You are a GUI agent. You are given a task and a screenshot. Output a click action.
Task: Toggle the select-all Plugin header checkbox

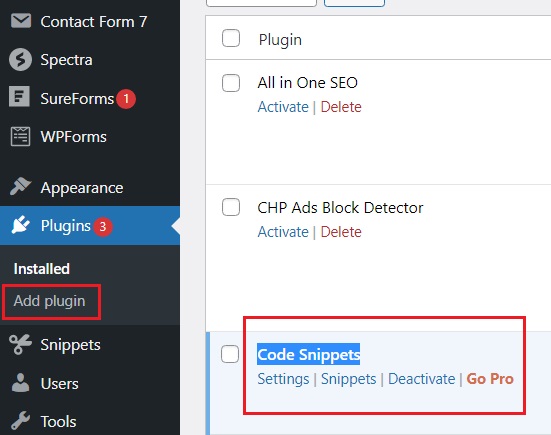point(231,38)
